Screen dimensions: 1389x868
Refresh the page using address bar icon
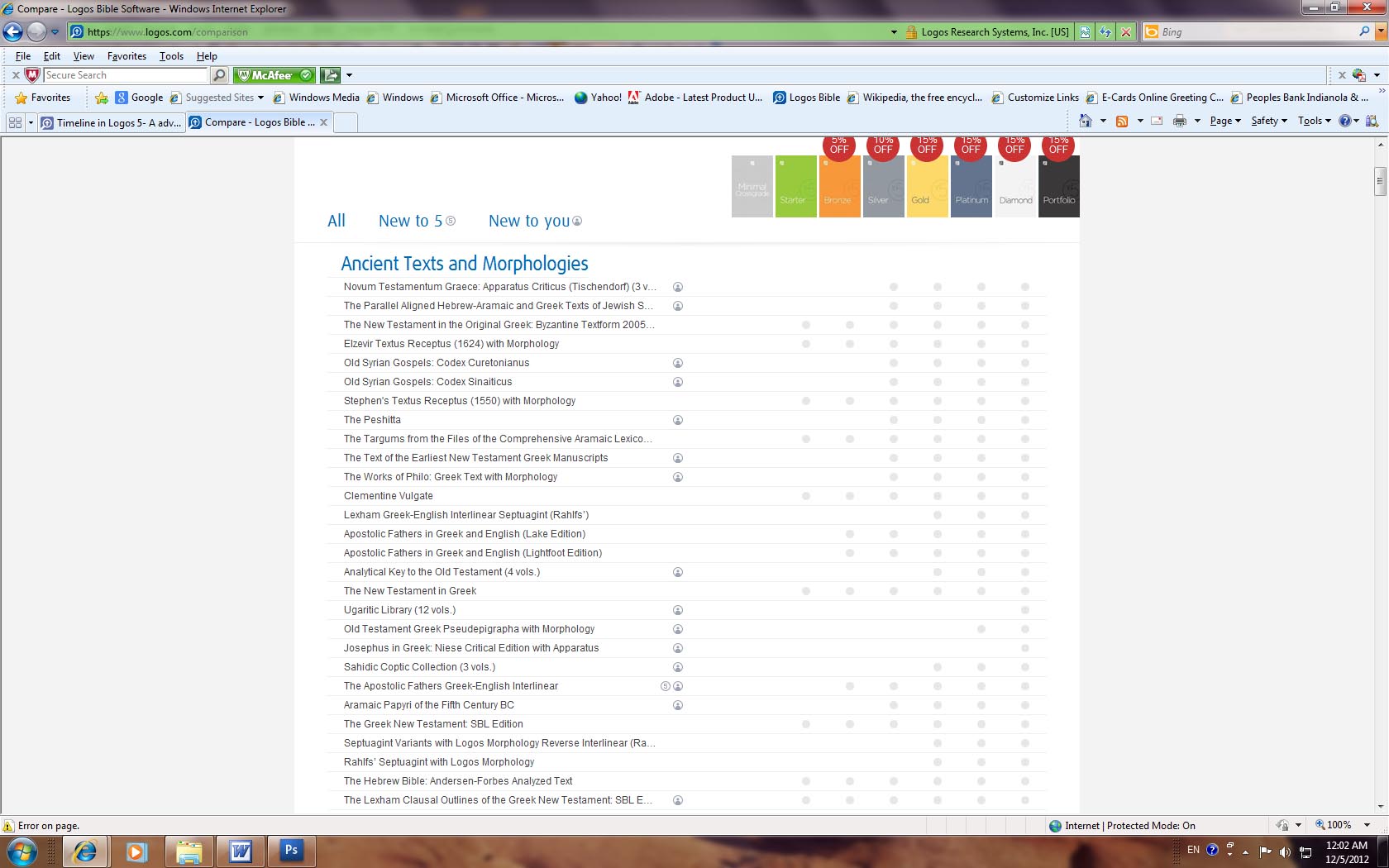click(1105, 32)
